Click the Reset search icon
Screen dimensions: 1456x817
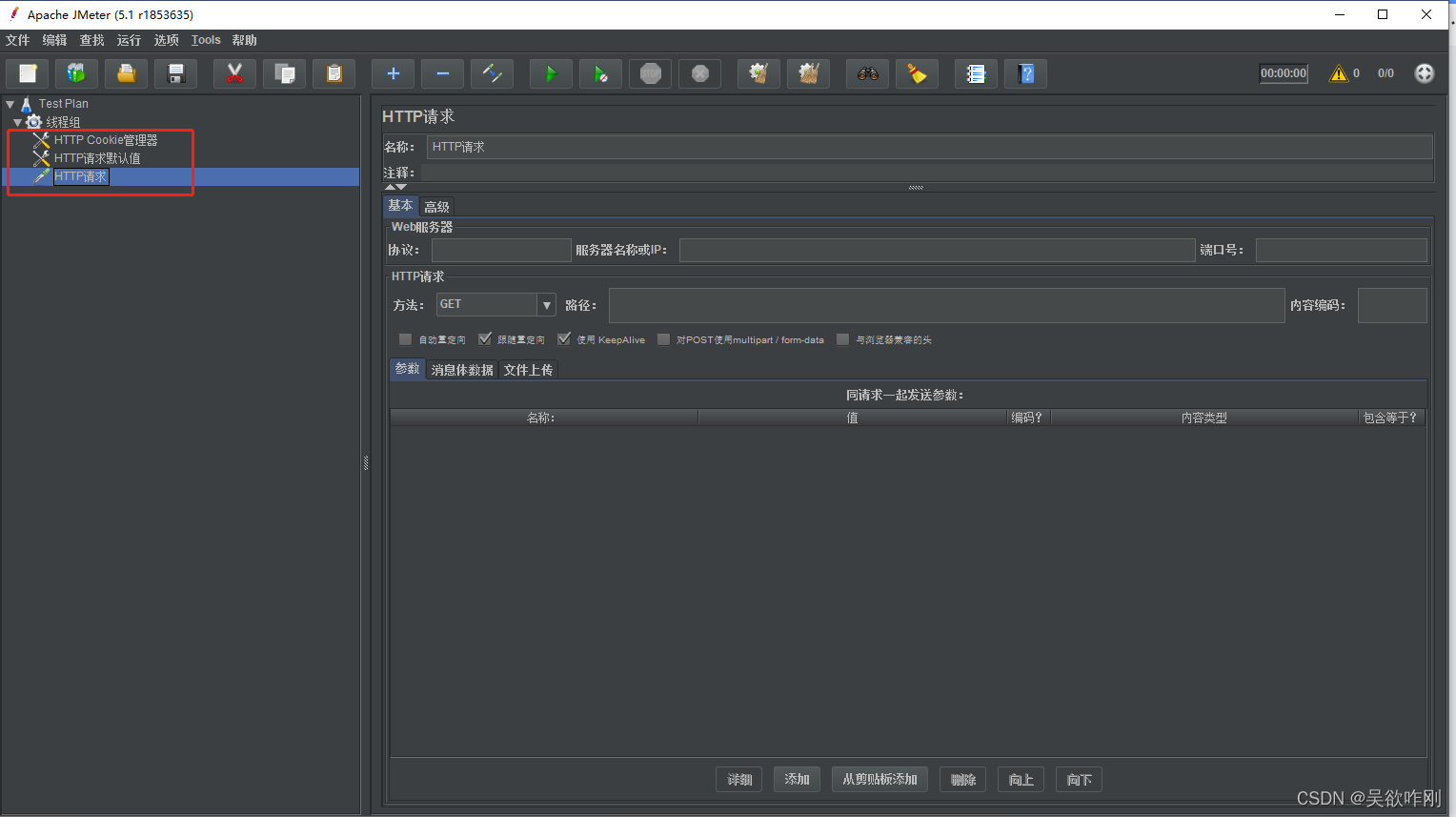[917, 73]
